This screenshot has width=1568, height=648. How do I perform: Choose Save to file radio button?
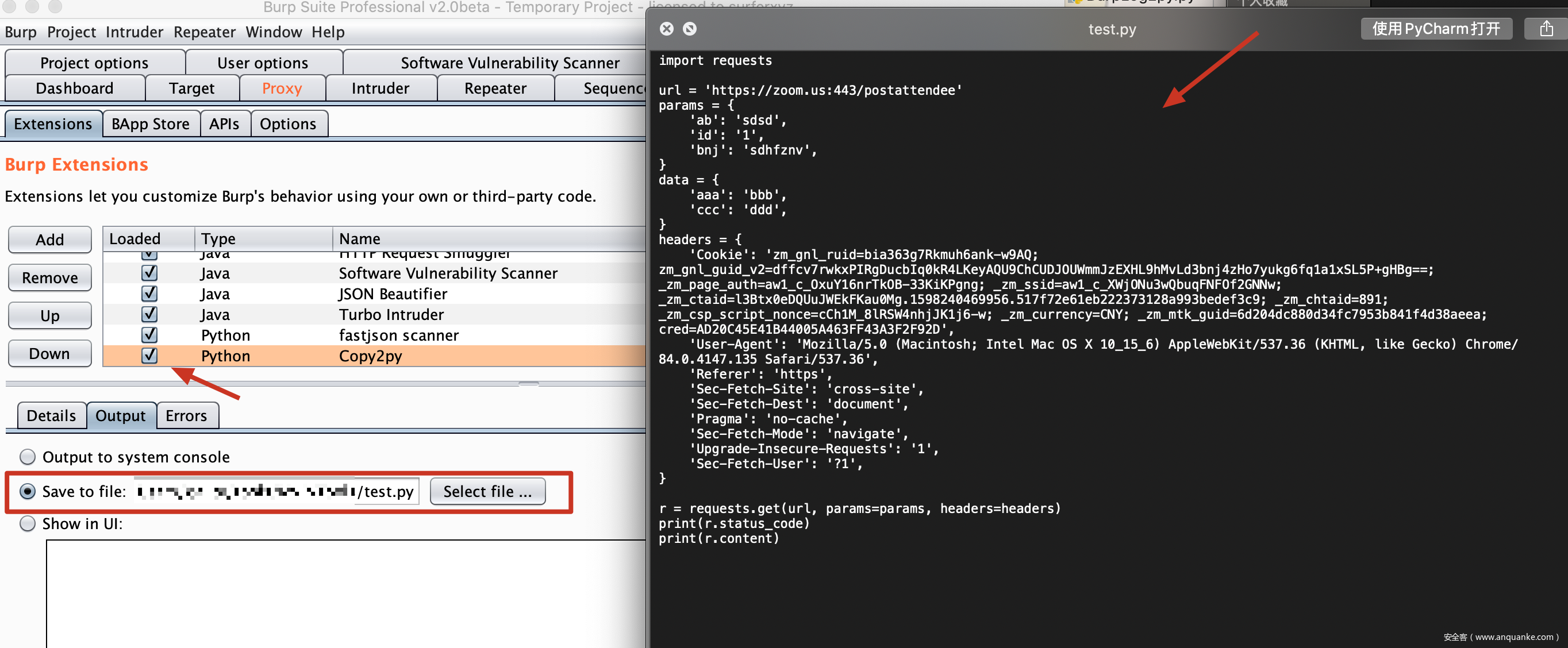pyautogui.click(x=28, y=491)
